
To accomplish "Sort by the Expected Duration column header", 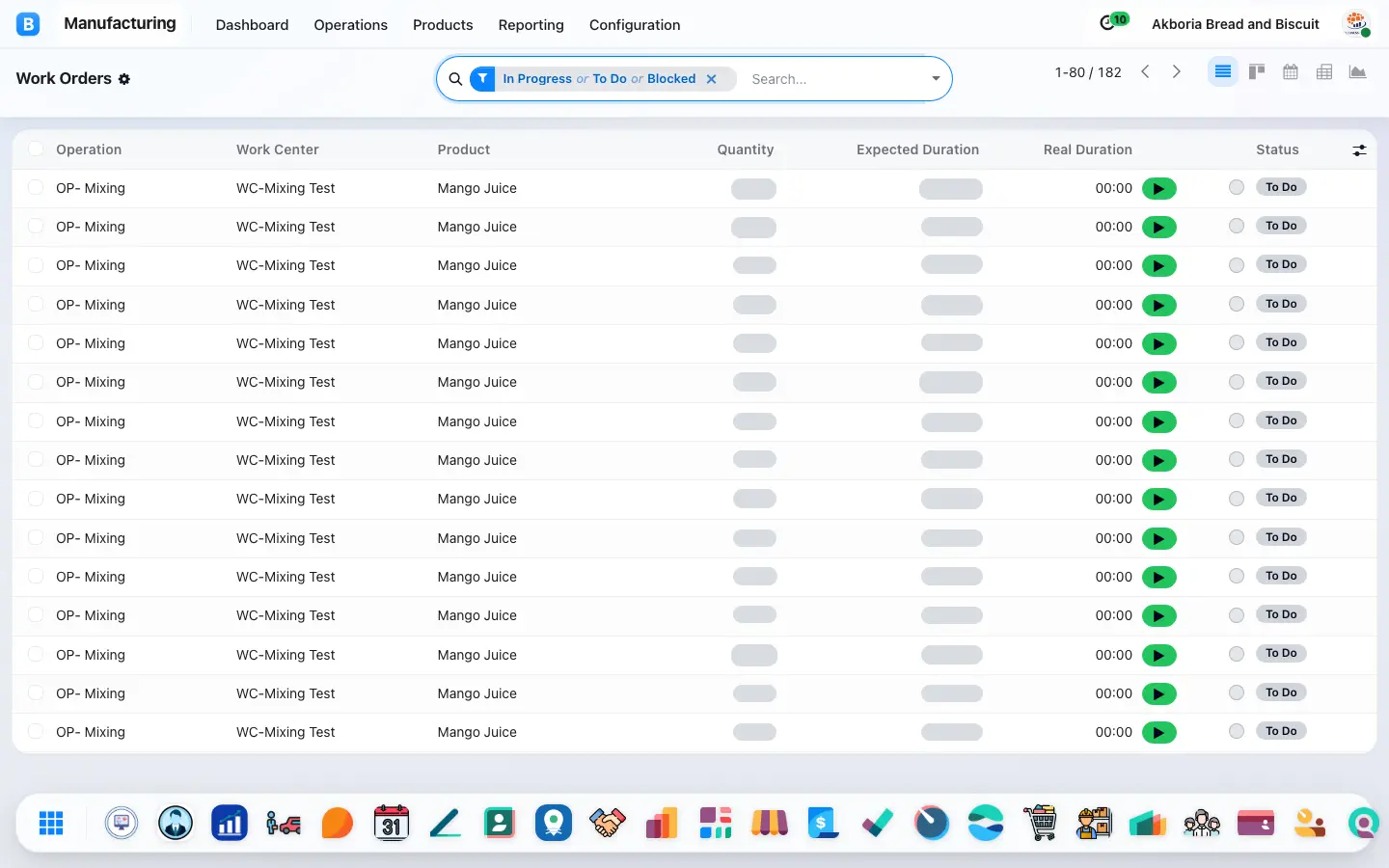I will tap(917, 149).
